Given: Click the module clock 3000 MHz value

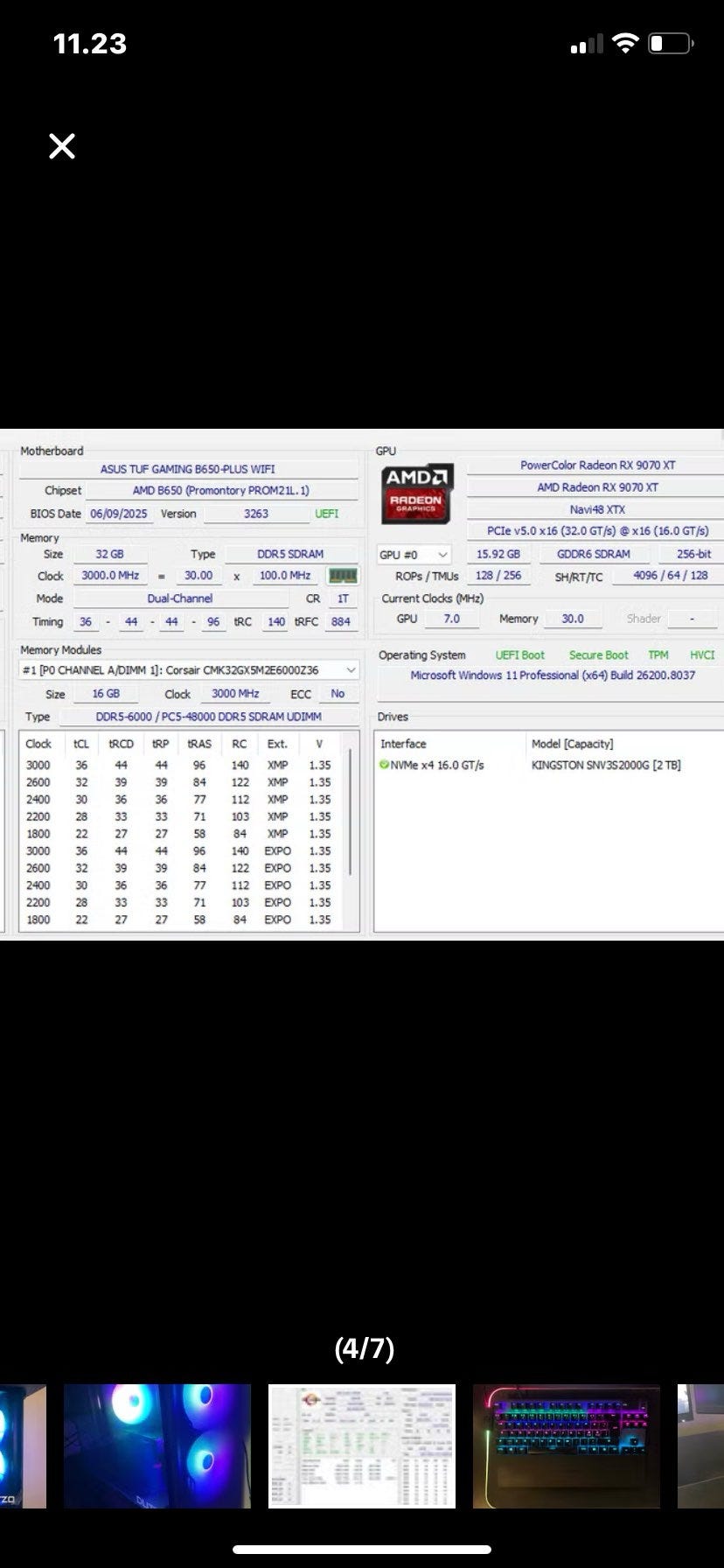Looking at the screenshot, I should (x=235, y=694).
